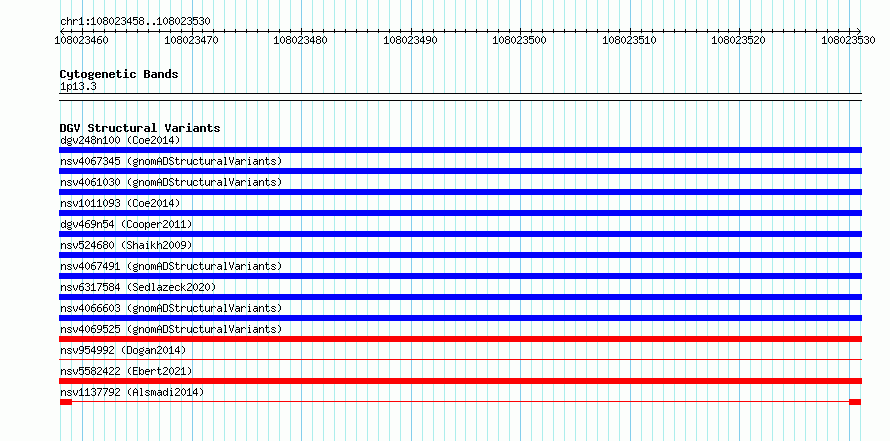
Task: Select the blue bar under nsv1011093
Action: (x=460, y=213)
